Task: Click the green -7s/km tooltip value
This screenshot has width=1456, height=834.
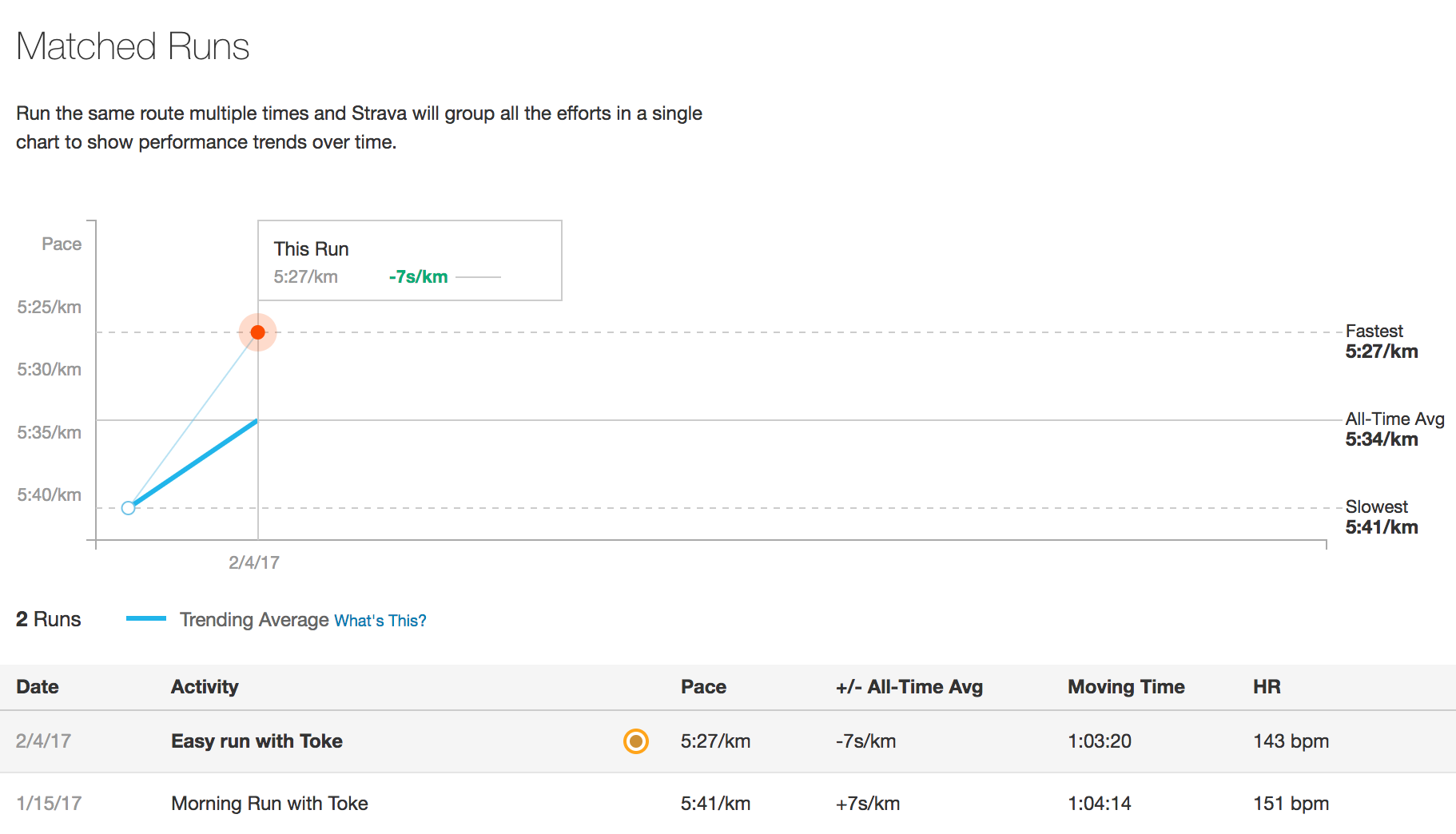Action: tap(418, 277)
